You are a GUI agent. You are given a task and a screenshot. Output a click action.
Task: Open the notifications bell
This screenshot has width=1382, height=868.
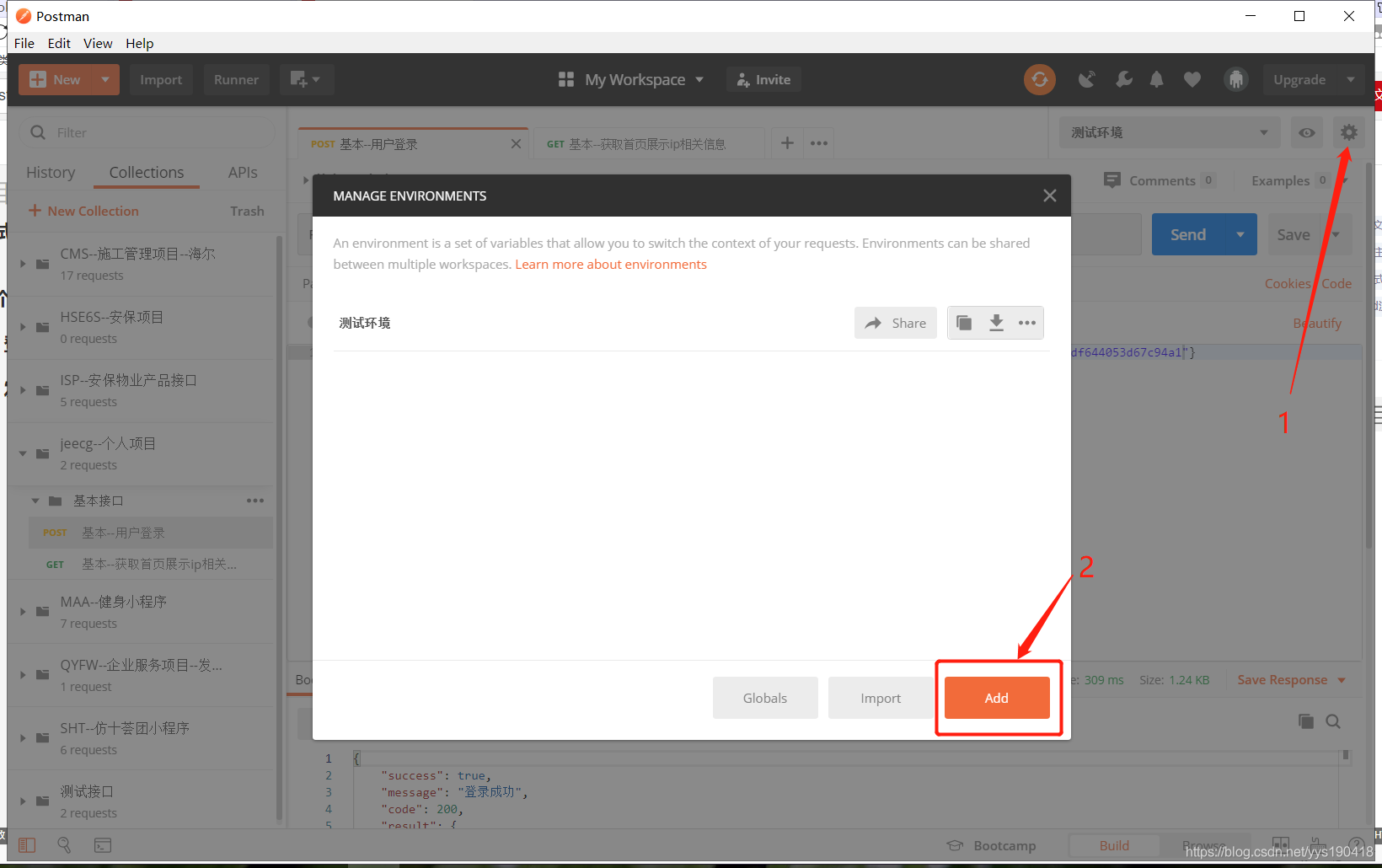tap(1157, 79)
